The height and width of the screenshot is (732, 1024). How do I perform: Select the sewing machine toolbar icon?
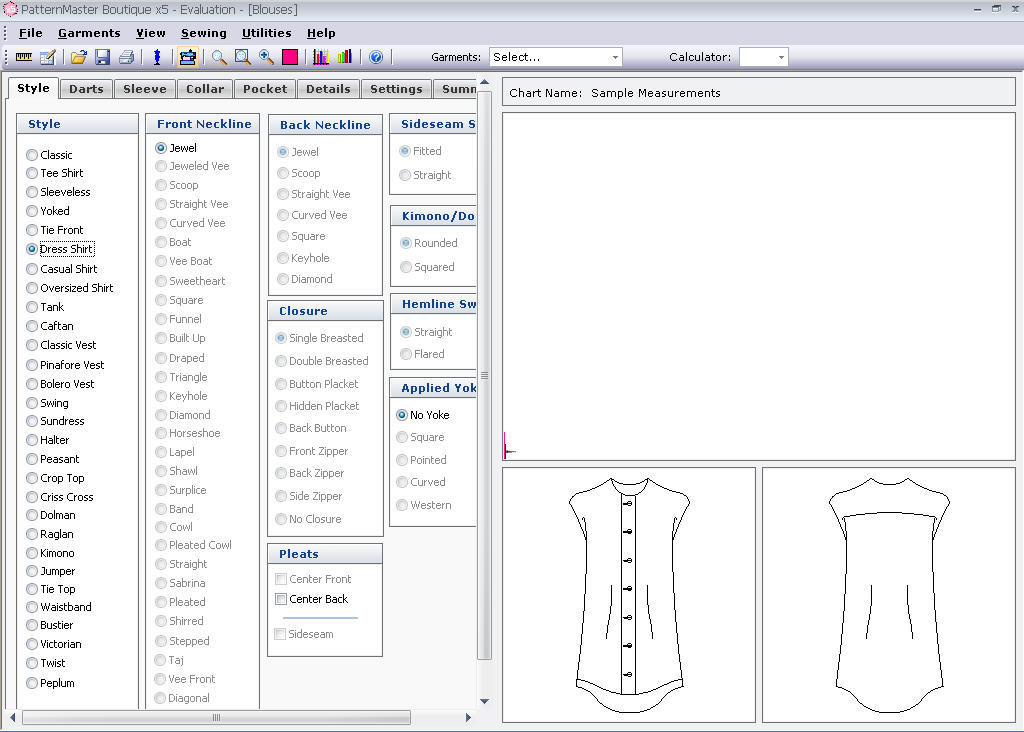(x=187, y=57)
